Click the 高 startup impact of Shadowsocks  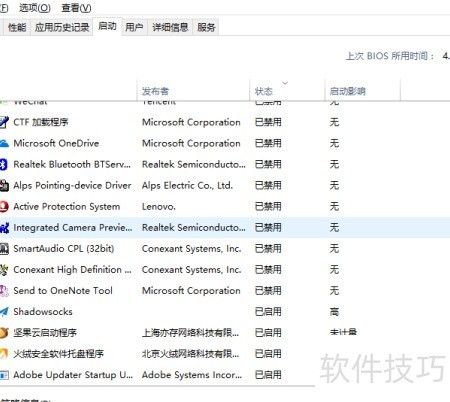point(334,312)
